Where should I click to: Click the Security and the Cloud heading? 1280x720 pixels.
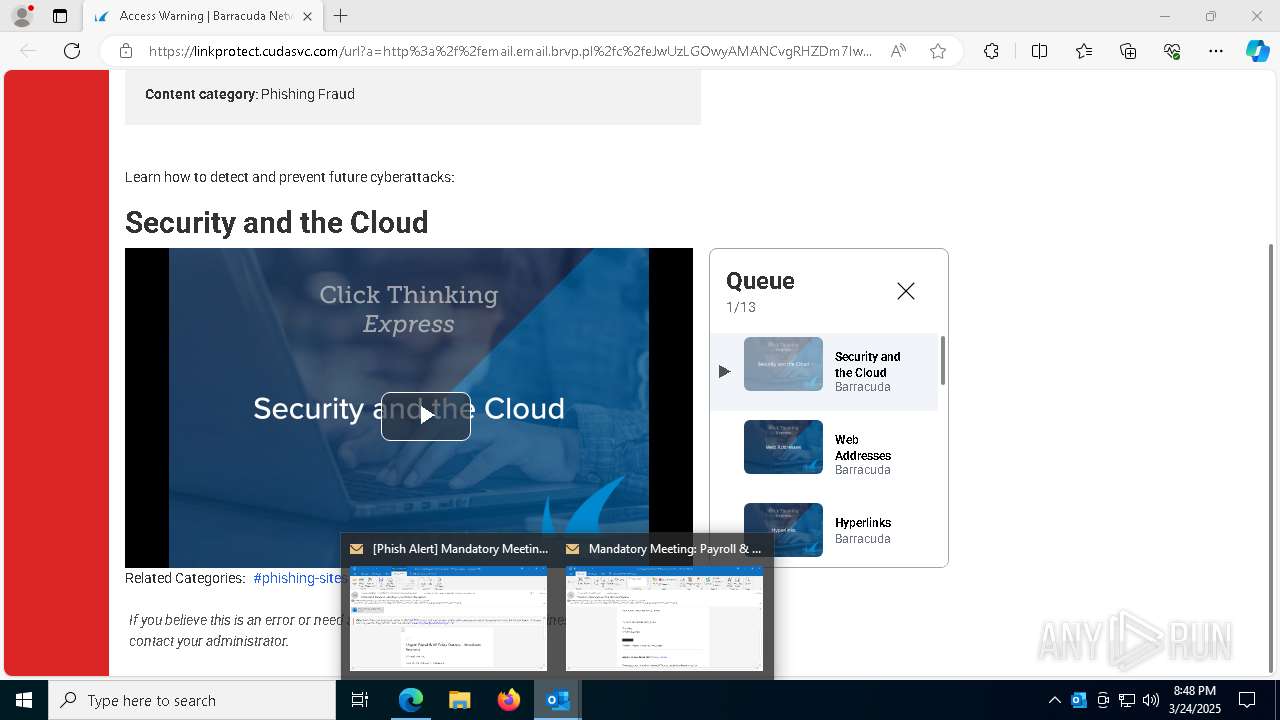click(x=277, y=222)
